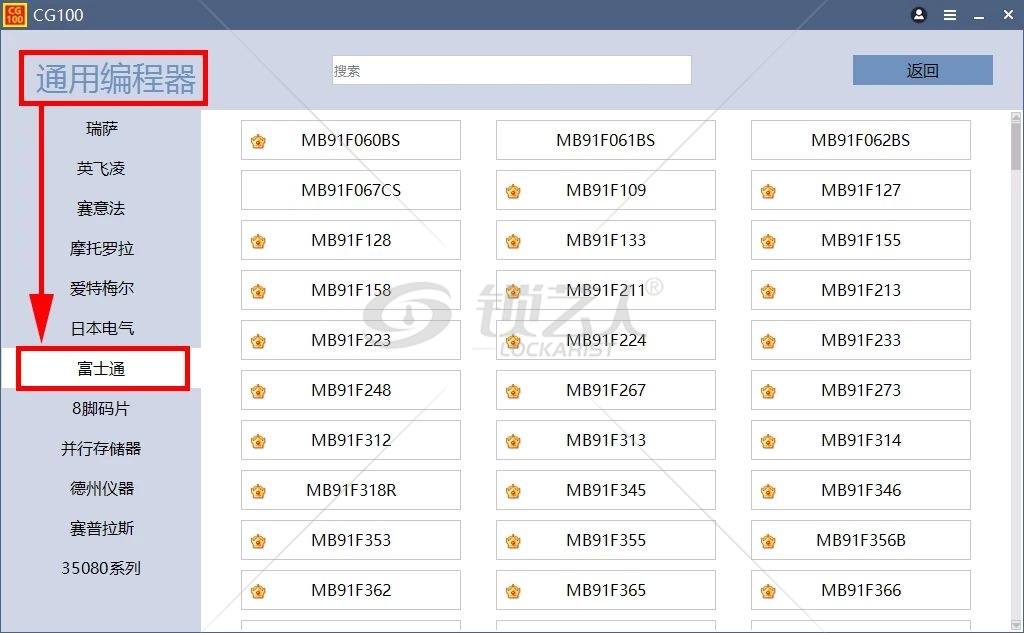Click the badge icon next to MB91F127
1024x633 pixels.
[769, 191]
